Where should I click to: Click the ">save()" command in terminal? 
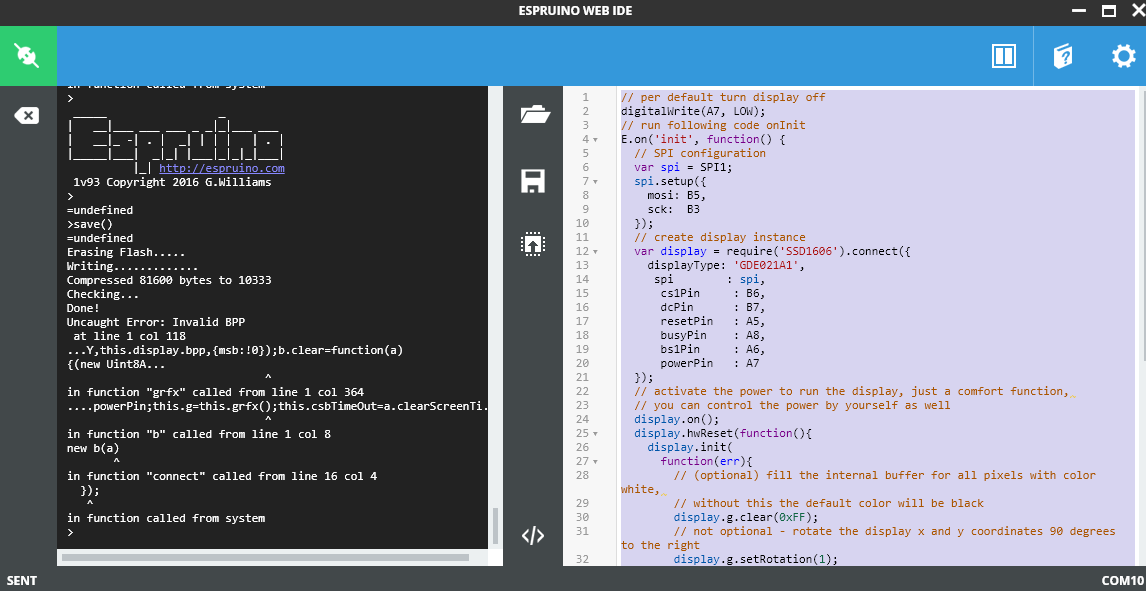click(x=89, y=224)
